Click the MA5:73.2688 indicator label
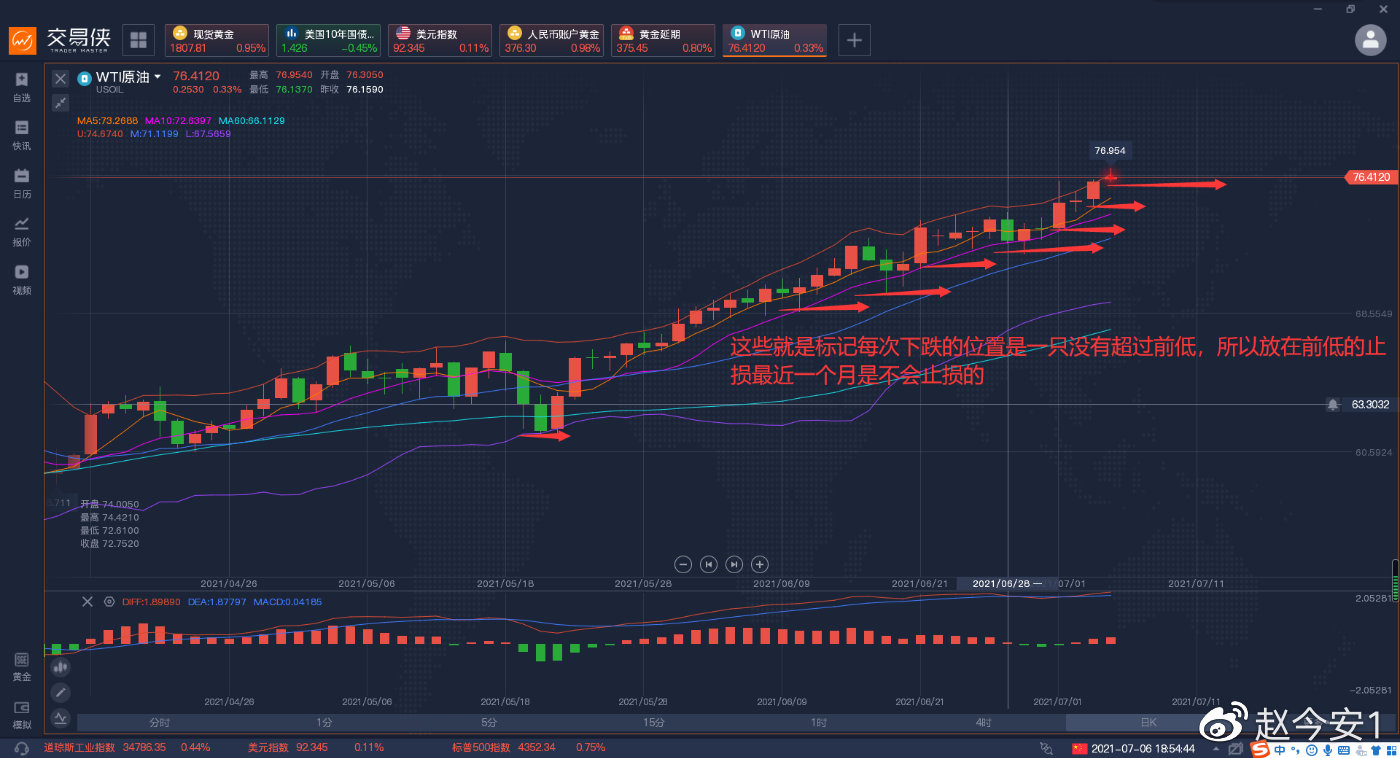Viewport: 1400px width, 758px height. pos(107,121)
